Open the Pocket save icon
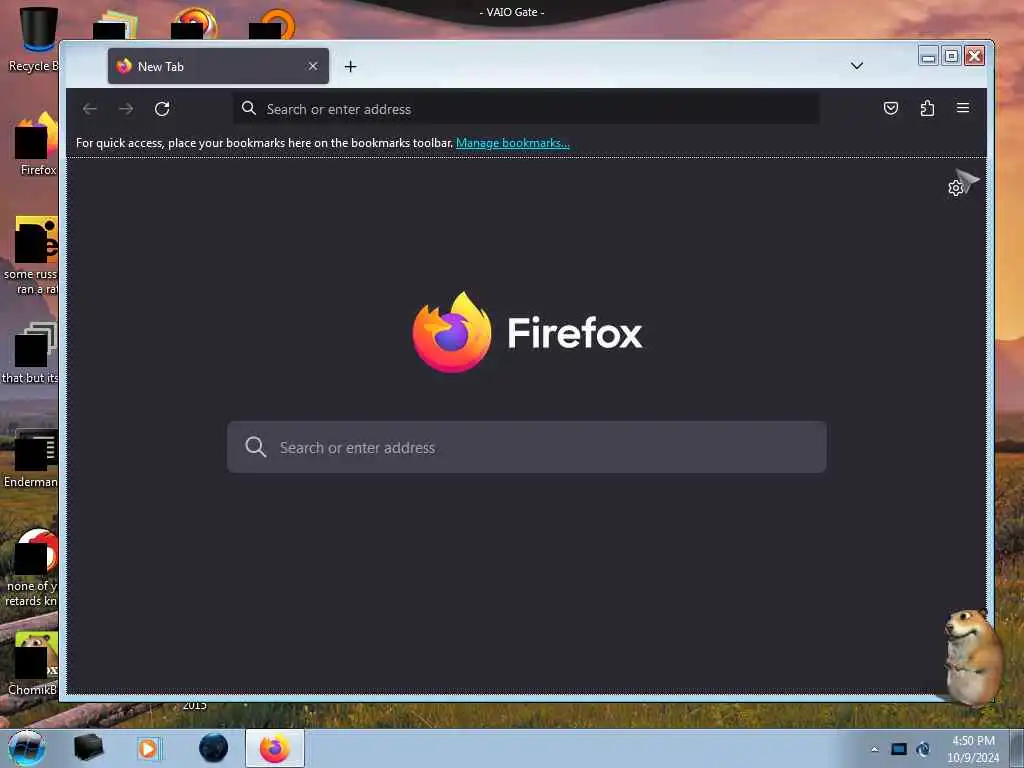 (891, 108)
